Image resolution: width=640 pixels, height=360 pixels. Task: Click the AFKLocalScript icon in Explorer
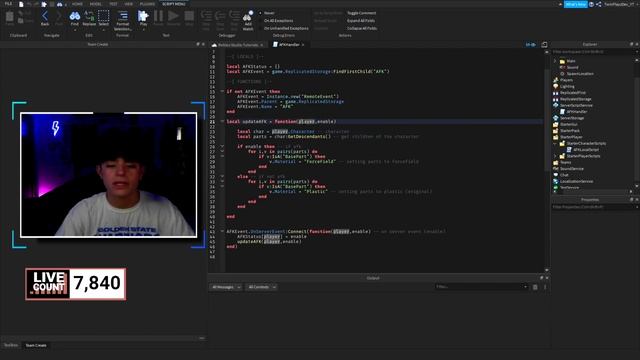[x=569, y=150]
